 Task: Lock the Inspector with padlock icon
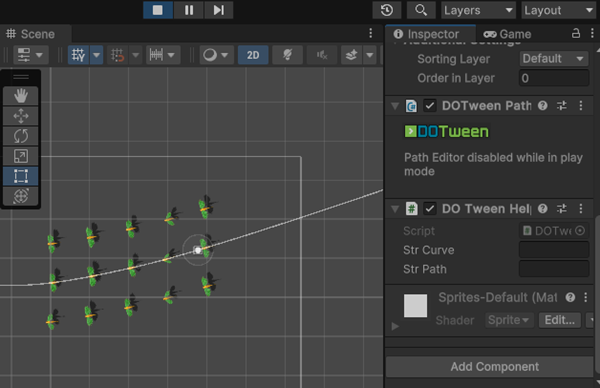(x=576, y=34)
